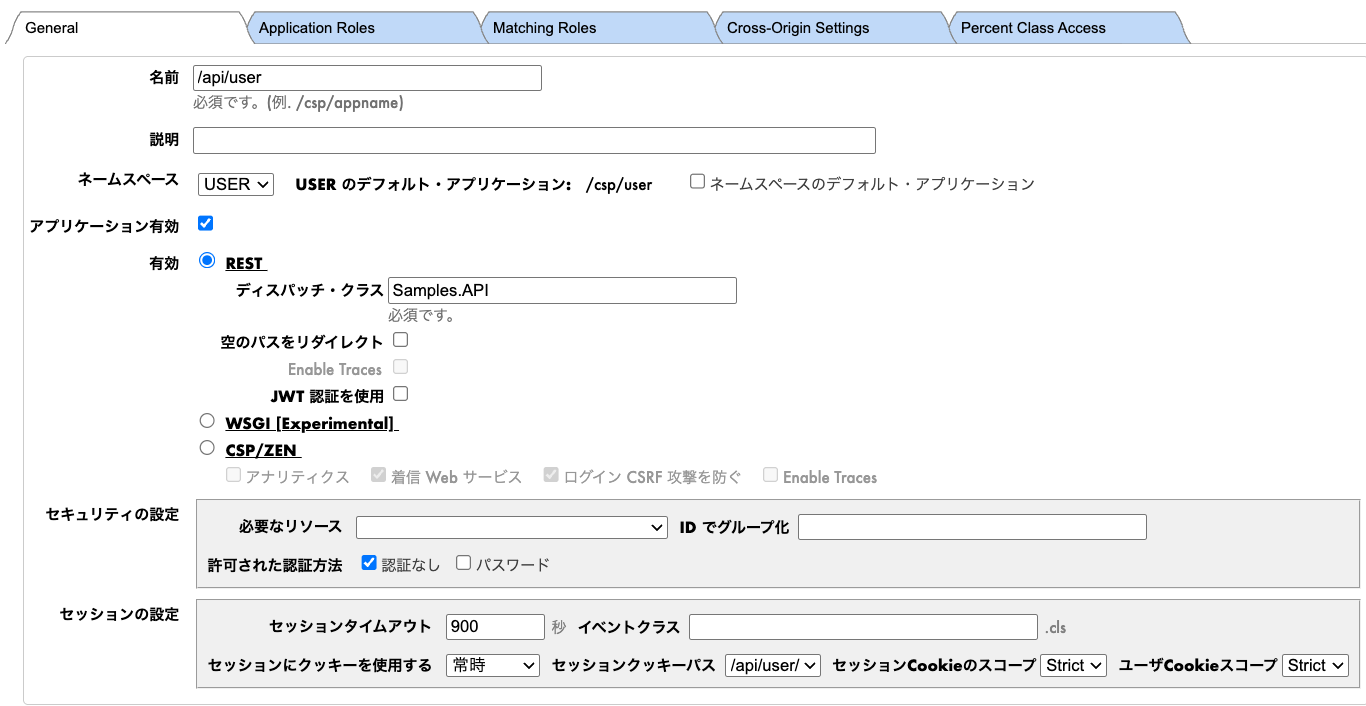Open the Matching Roles tab
Image resolution: width=1366 pixels, height=706 pixels.
[545, 28]
